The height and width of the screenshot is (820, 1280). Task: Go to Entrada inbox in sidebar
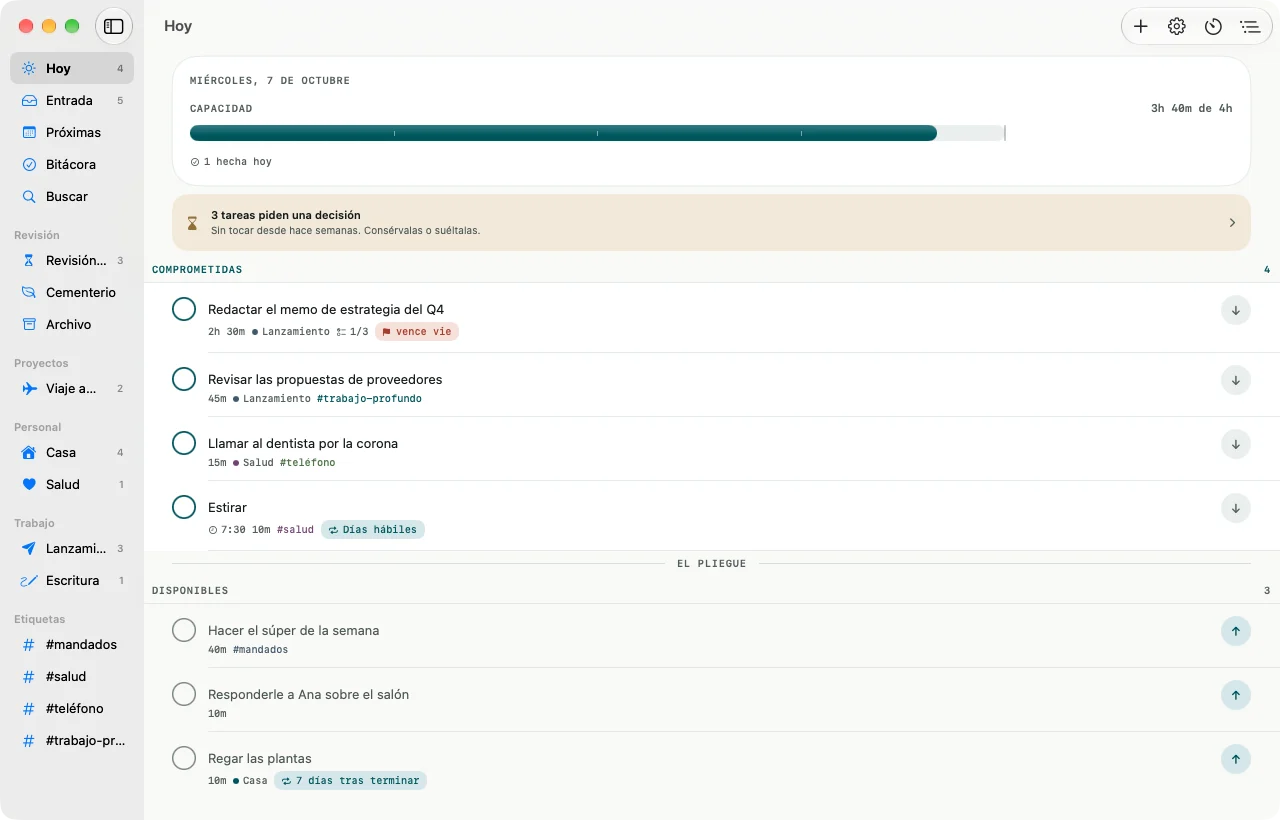(72, 100)
